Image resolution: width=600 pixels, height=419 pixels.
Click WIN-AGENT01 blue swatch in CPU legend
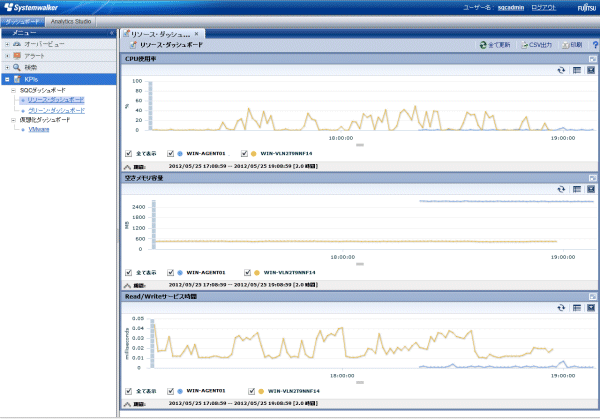(x=180, y=153)
